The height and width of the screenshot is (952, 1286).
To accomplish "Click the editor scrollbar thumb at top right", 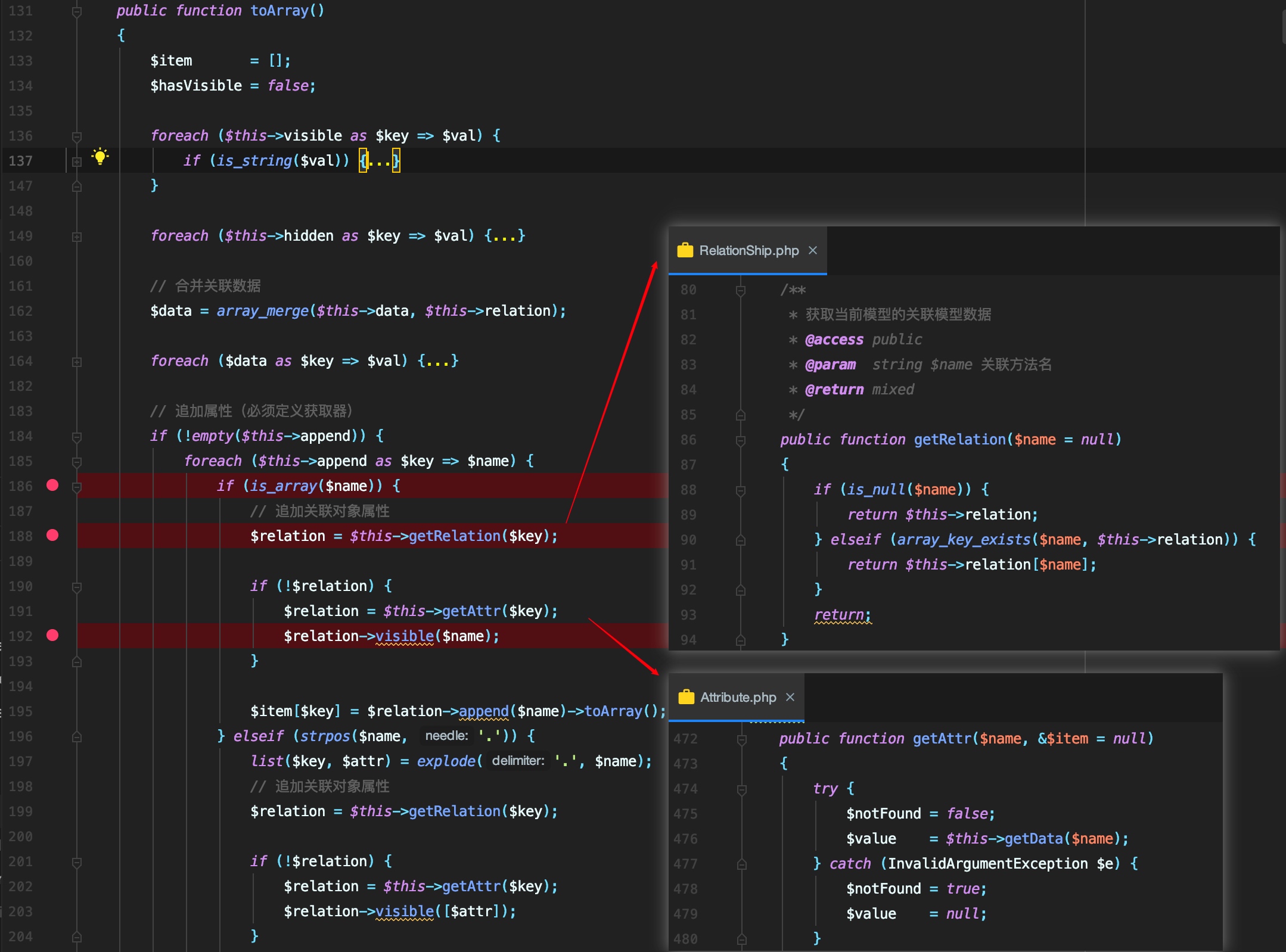I will [1284, 27].
